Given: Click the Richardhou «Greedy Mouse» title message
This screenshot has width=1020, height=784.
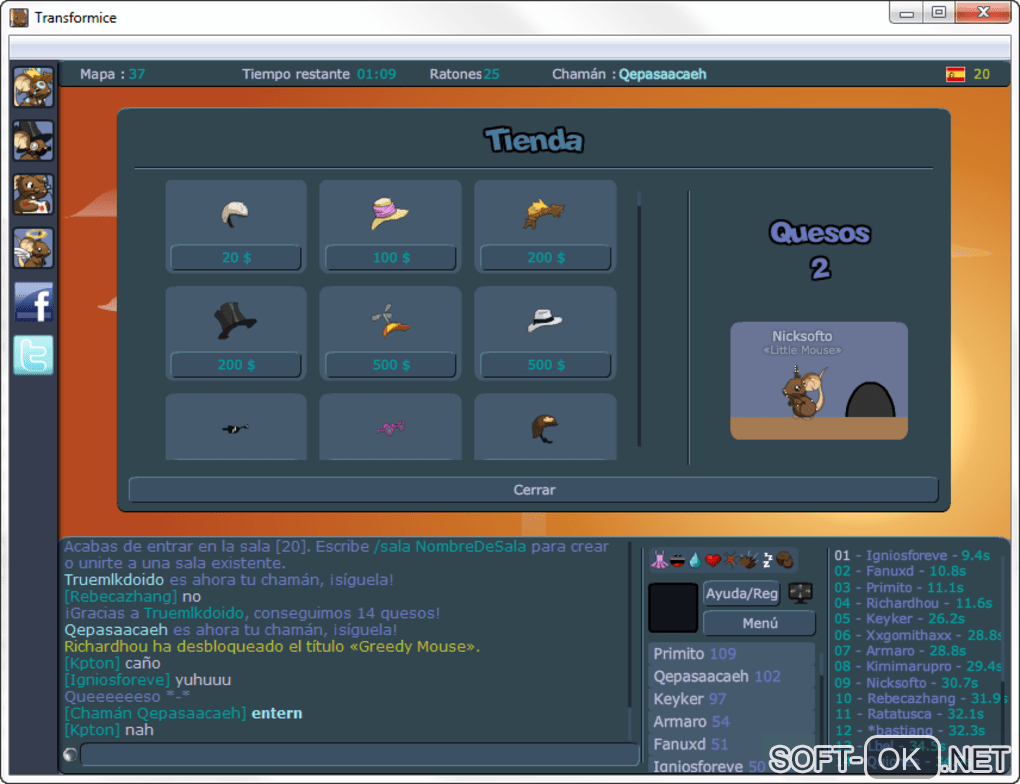Looking at the screenshot, I should pyautogui.click(x=272, y=647).
